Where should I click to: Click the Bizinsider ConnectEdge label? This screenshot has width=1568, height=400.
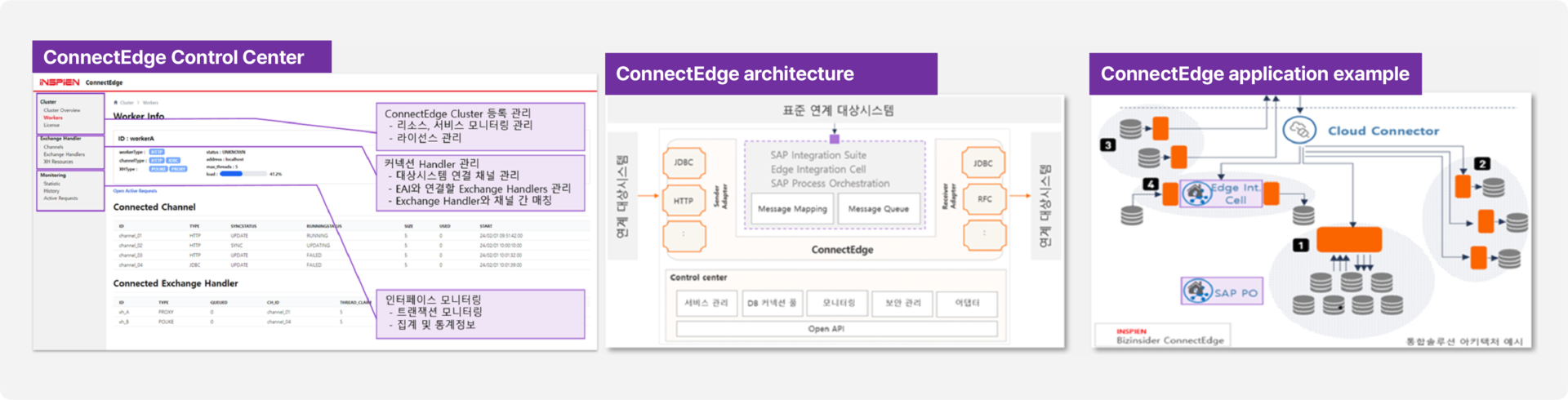1170,340
